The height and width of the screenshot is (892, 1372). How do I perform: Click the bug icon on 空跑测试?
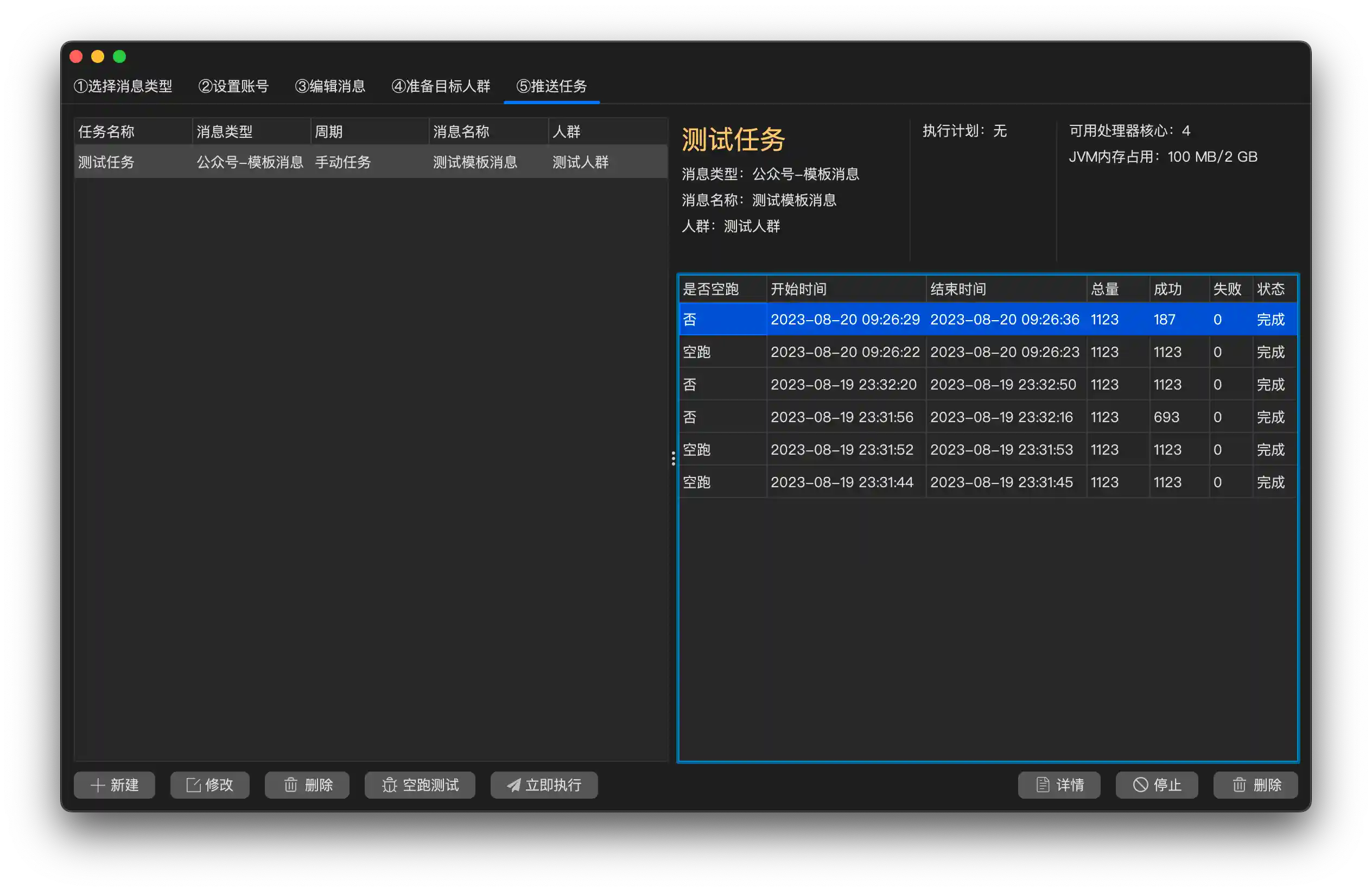pyautogui.click(x=390, y=785)
